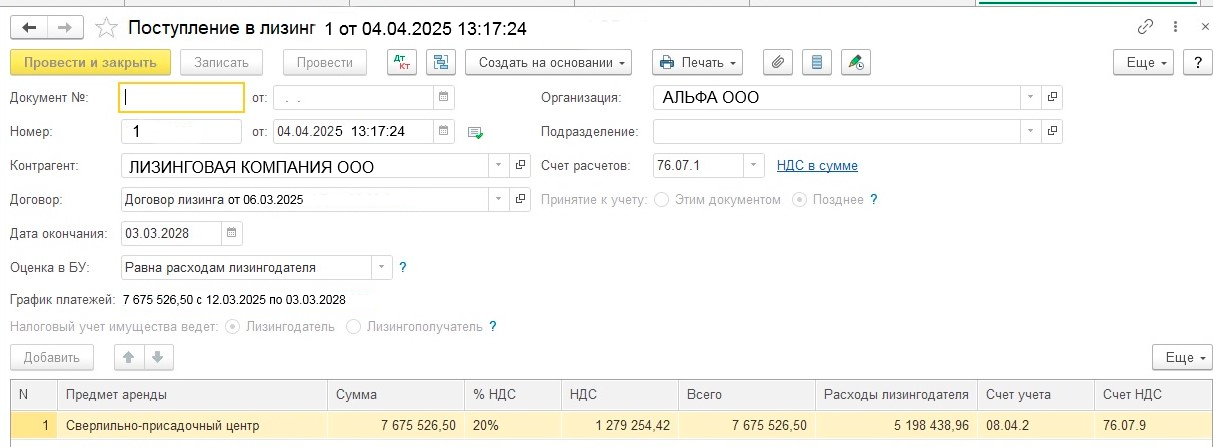Expand Оценка в БУ dropdown
Image resolution: width=1222 pixels, height=447 pixels.
point(381,267)
